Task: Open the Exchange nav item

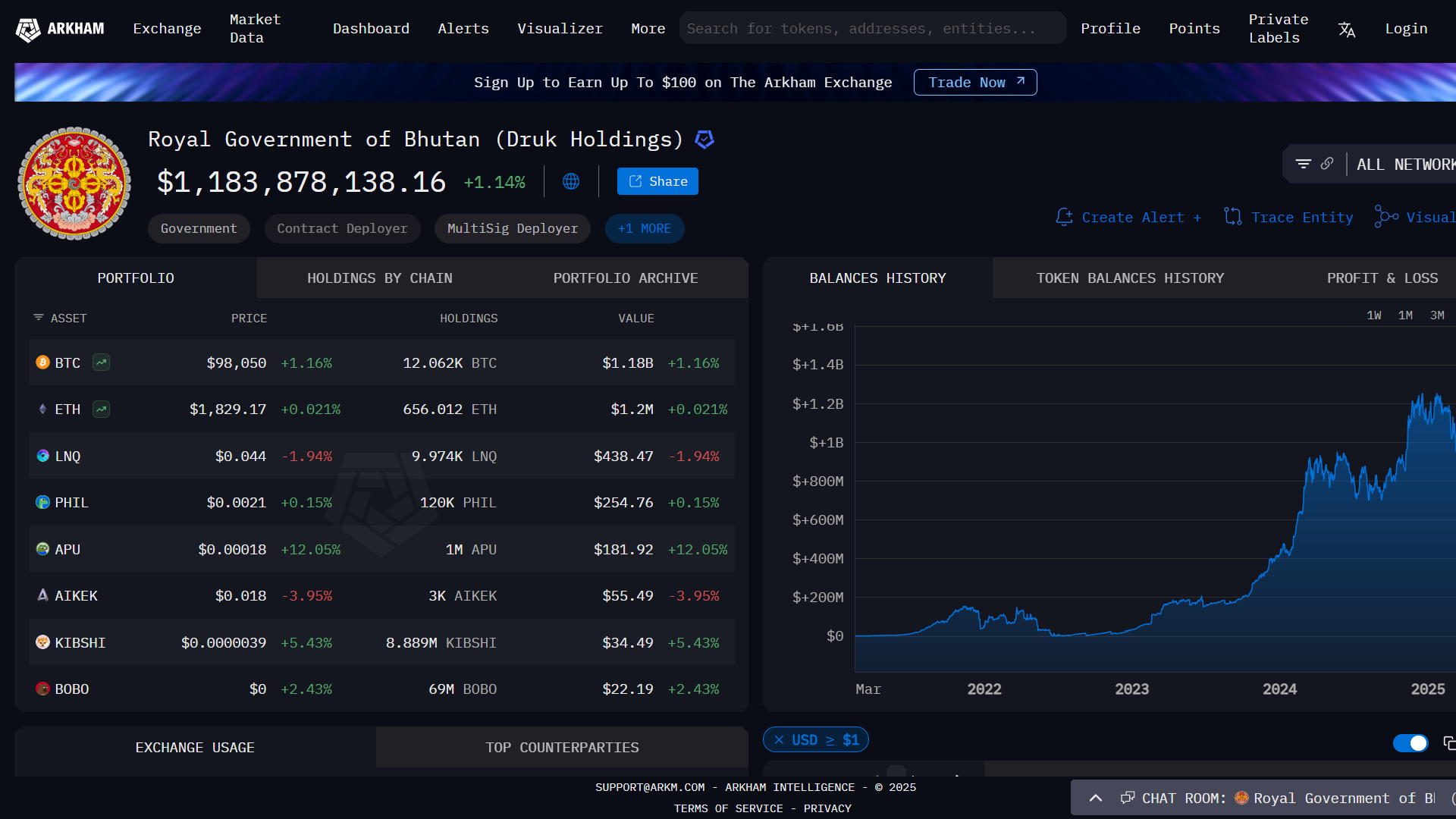Action: 167,29
